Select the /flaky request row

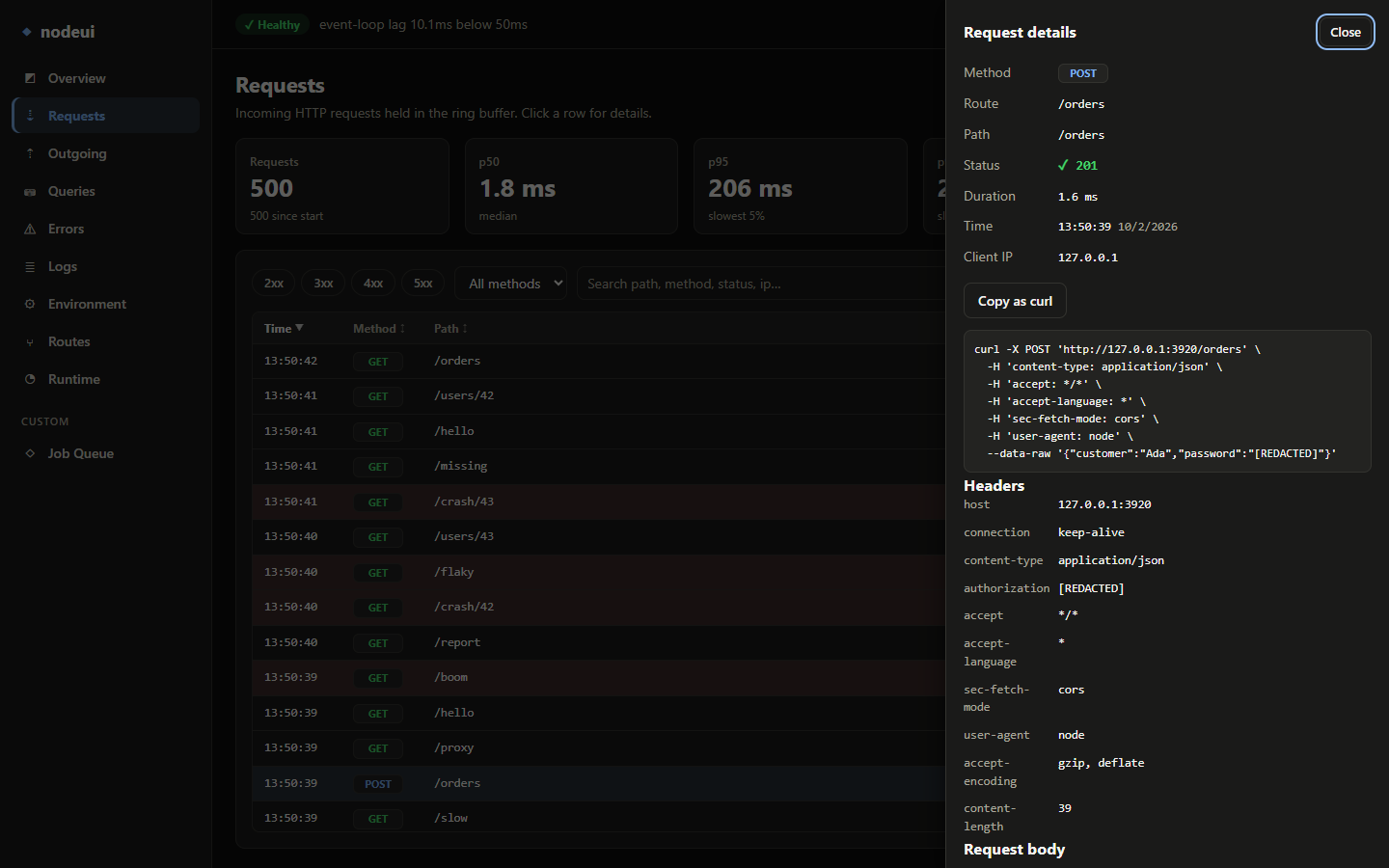point(598,572)
